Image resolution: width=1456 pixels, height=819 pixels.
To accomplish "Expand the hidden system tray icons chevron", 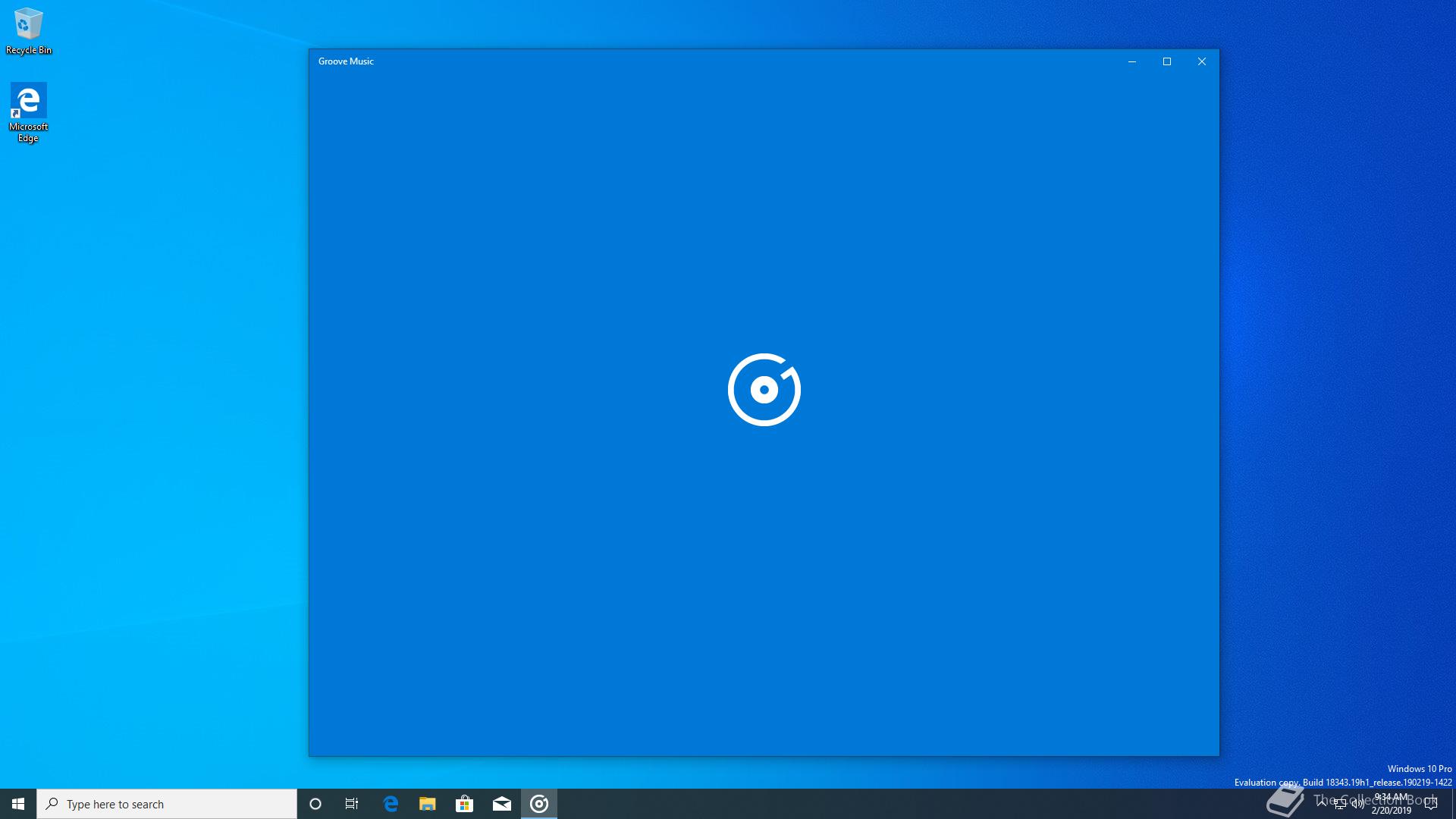I will click(x=1322, y=803).
